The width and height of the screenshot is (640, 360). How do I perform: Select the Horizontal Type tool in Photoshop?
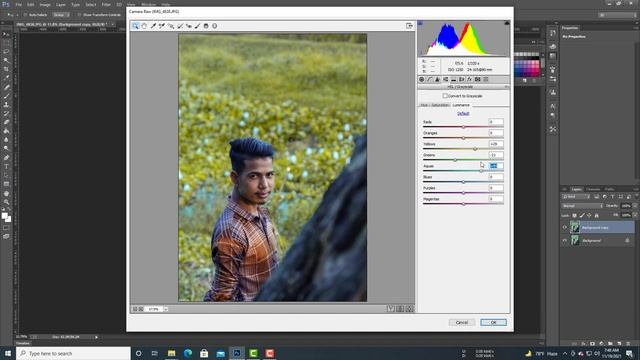[x=6, y=167]
